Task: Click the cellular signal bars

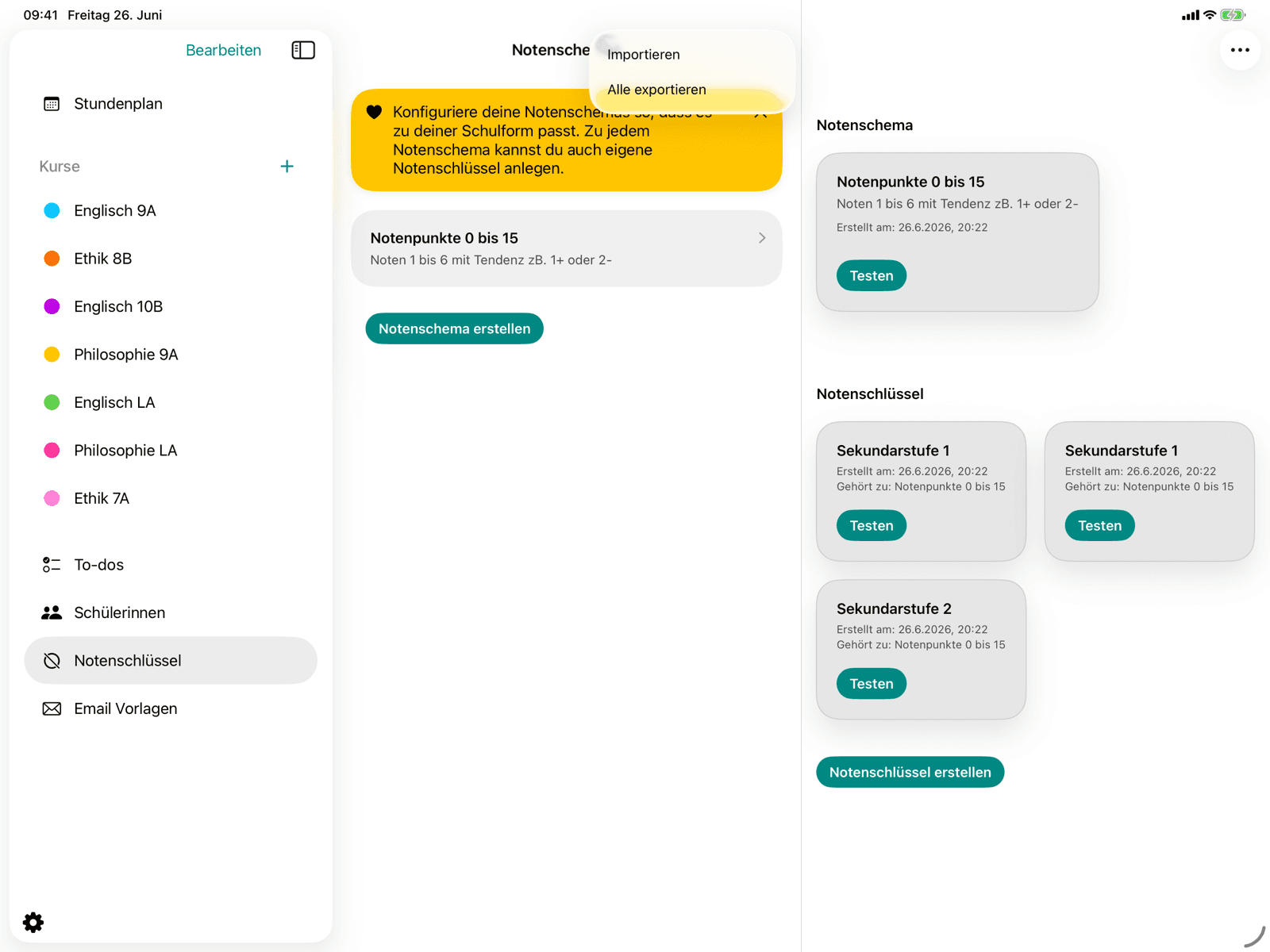Action: (x=1190, y=15)
